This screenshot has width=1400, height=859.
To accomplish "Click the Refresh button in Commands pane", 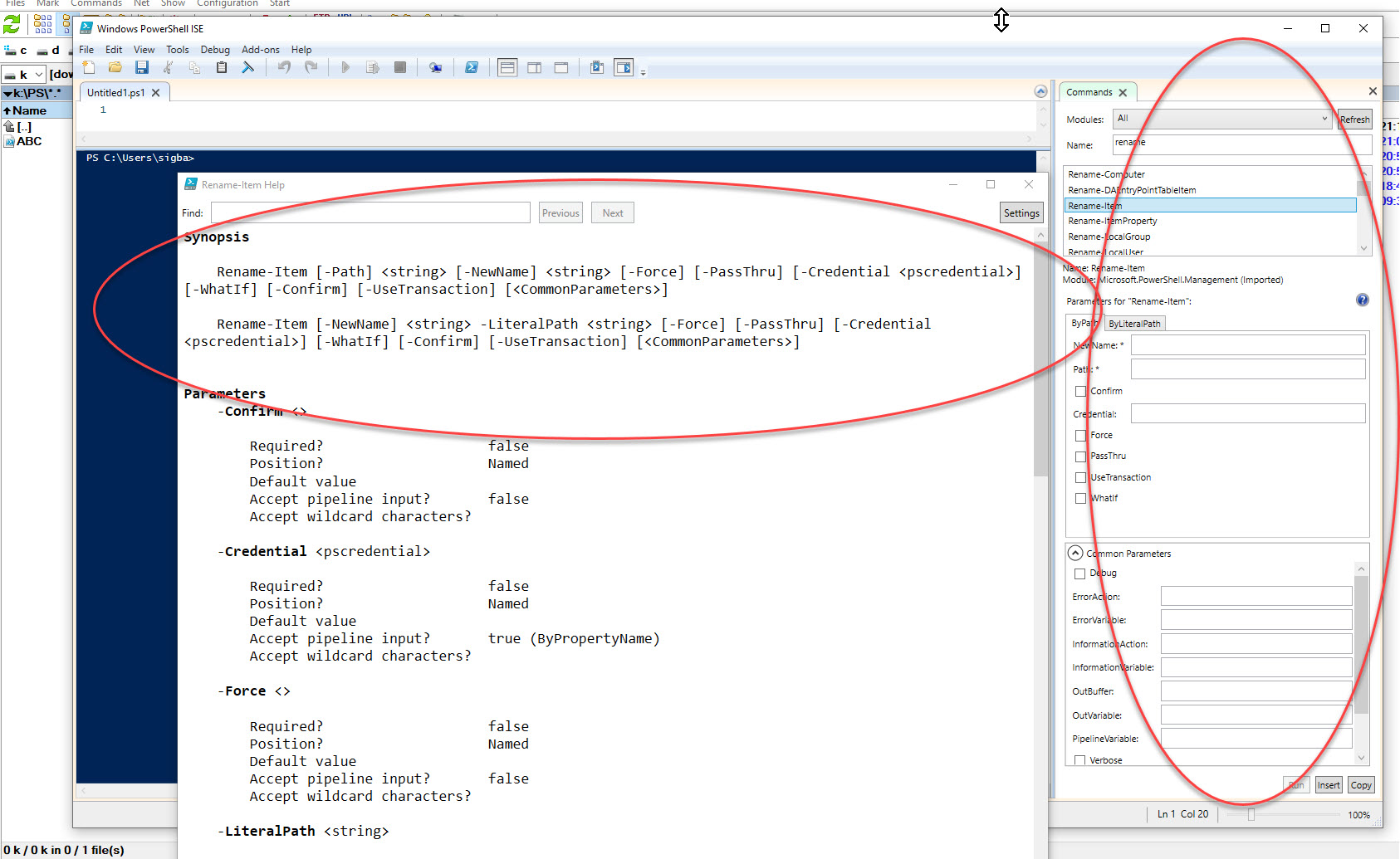I will tap(1354, 120).
